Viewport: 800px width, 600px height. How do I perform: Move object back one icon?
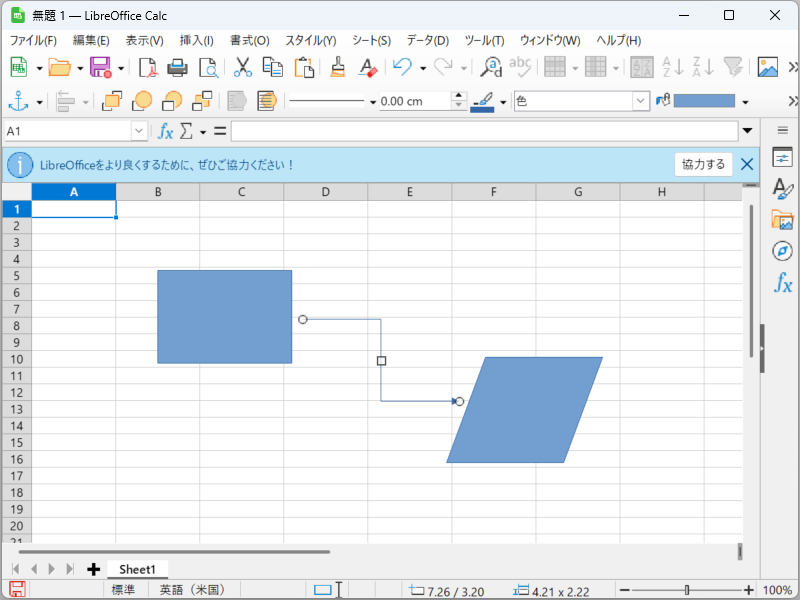[172, 102]
